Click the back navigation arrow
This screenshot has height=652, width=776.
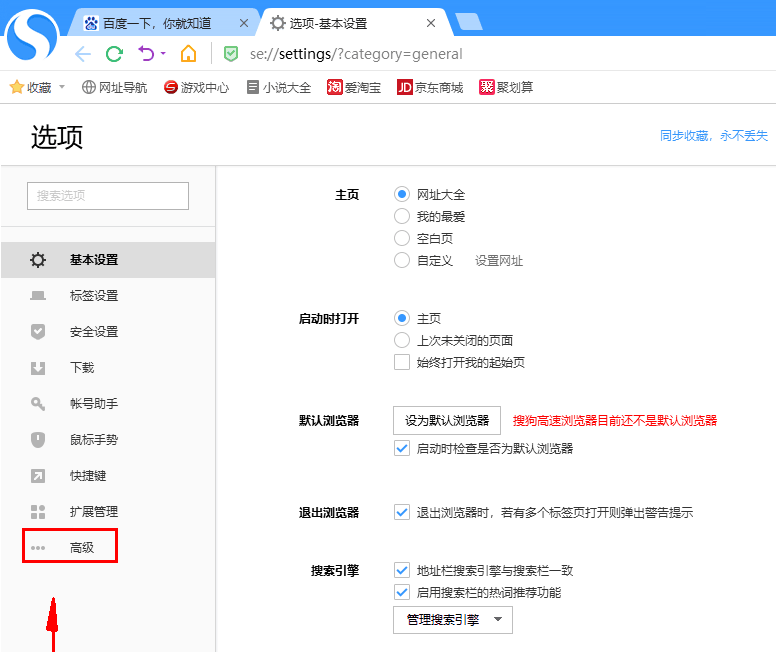(x=83, y=54)
